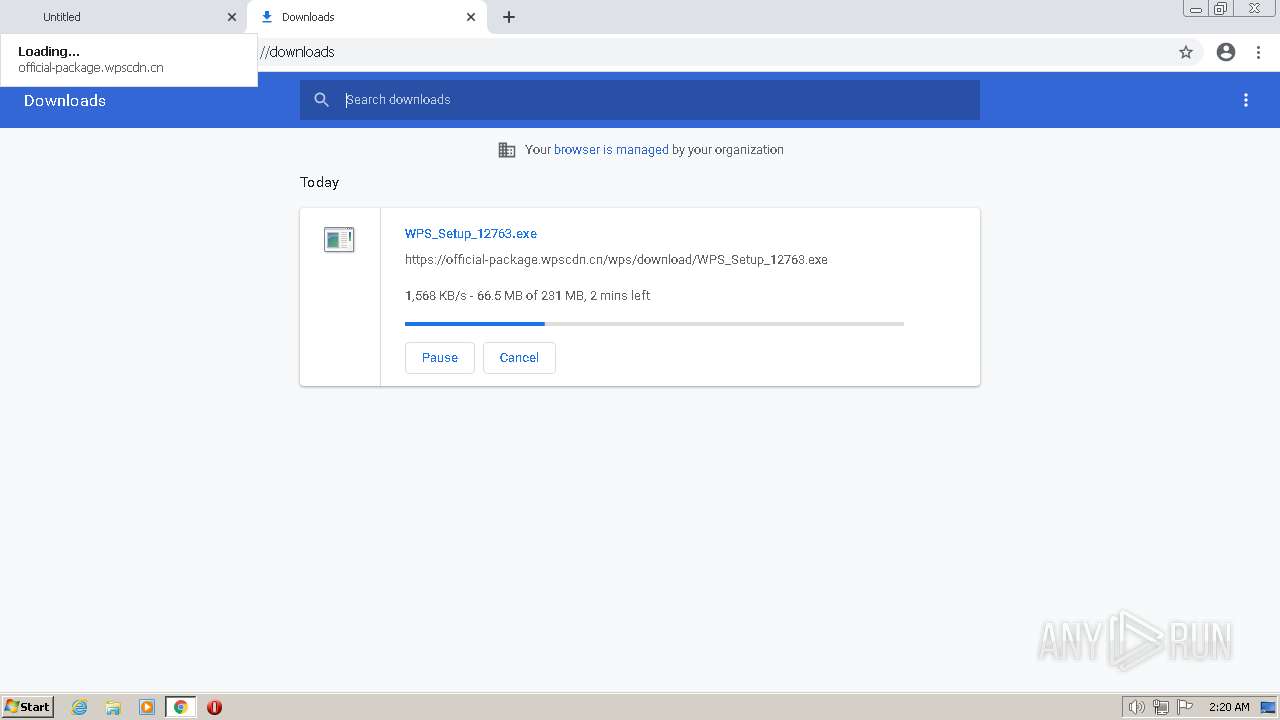1280x720 pixels.
Task: Open the Chrome profile account icon
Action: pos(1226,52)
